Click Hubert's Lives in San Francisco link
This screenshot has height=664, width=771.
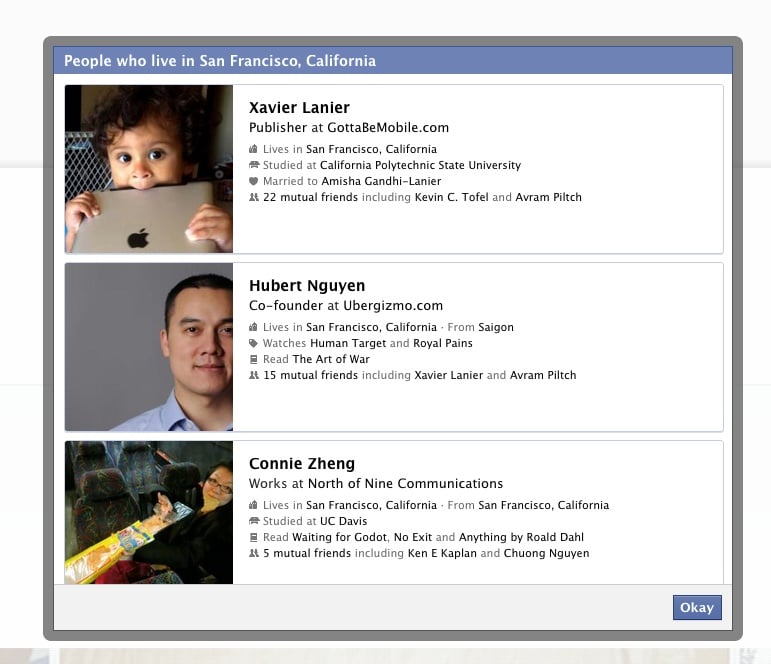click(371, 327)
